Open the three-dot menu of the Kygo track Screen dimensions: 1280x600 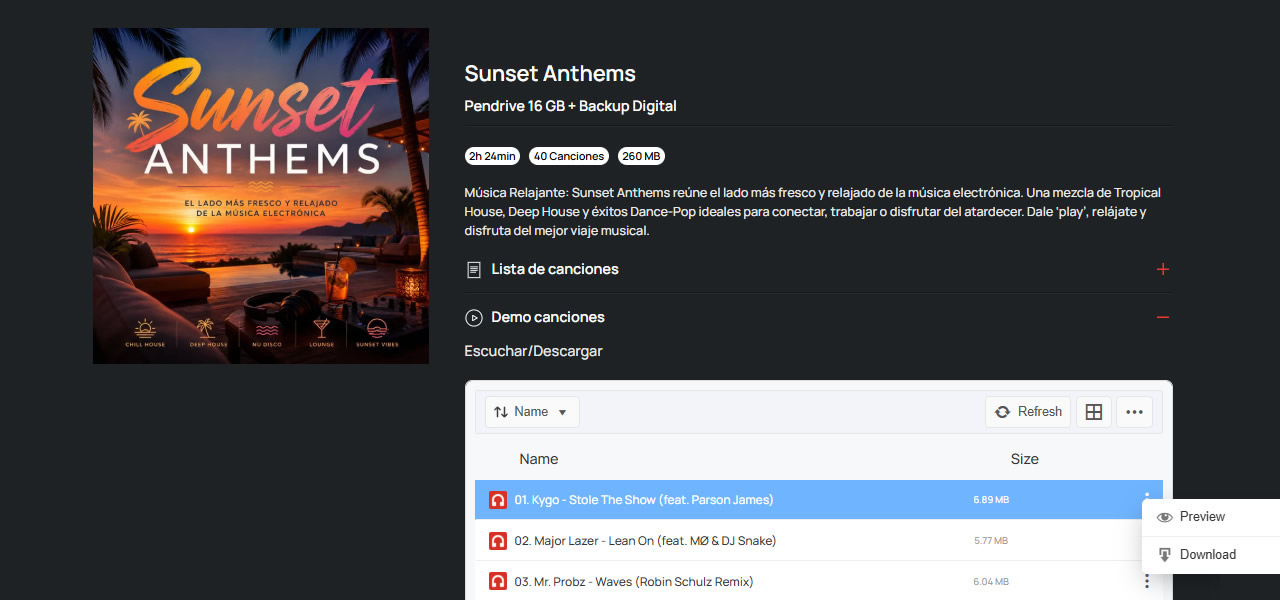pyautogui.click(x=1146, y=497)
